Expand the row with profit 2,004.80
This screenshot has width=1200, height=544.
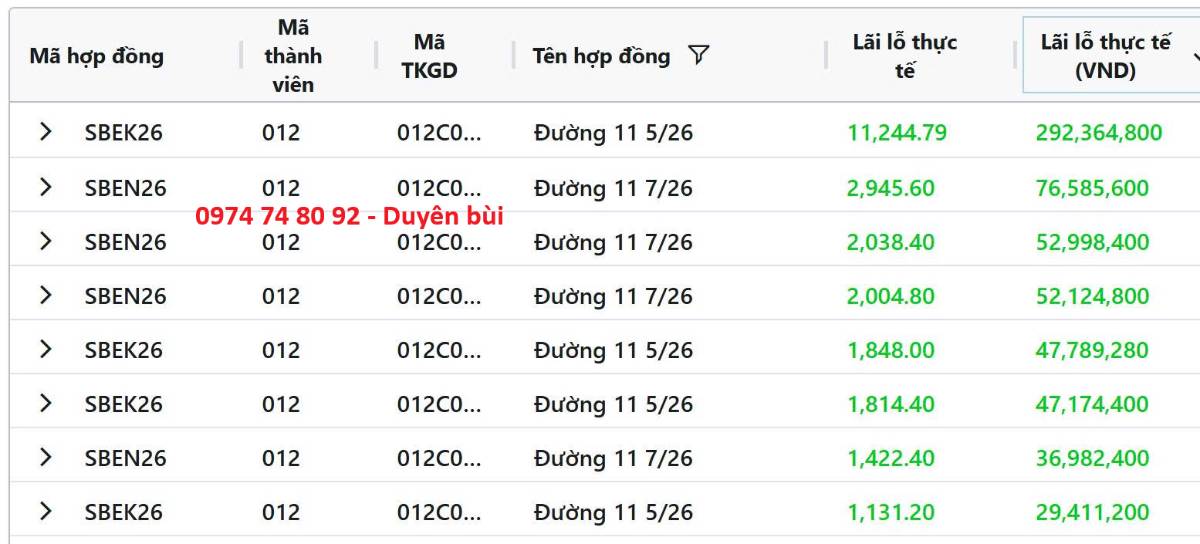pos(45,295)
